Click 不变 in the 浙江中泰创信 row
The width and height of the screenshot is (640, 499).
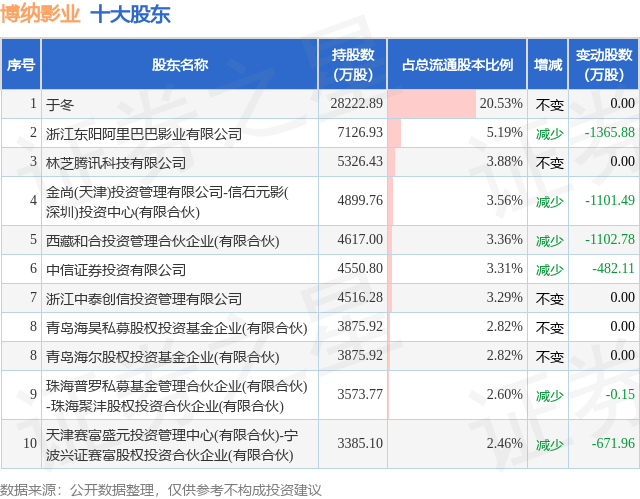549,299
